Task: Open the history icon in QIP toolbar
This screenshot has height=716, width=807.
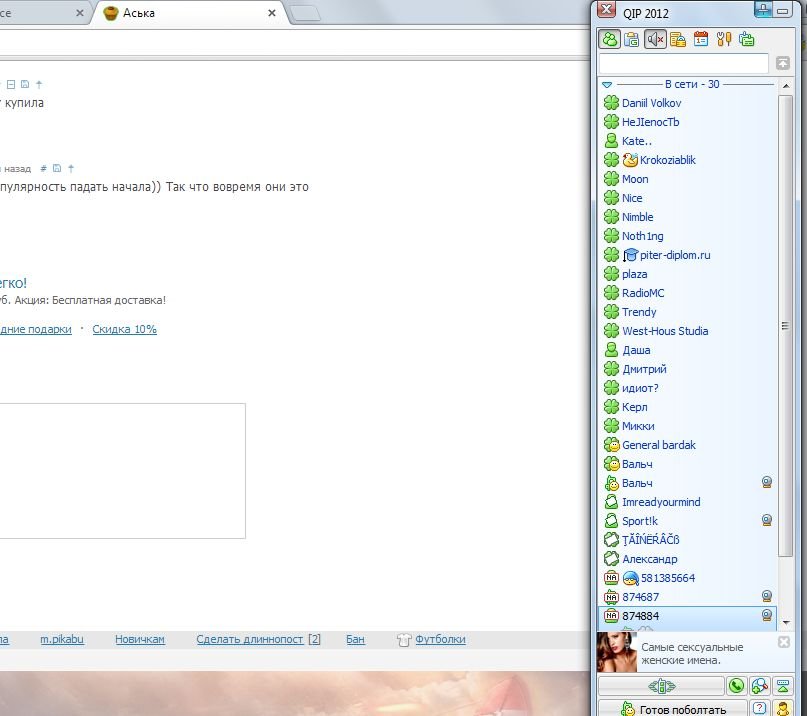Action: [x=632, y=40]
